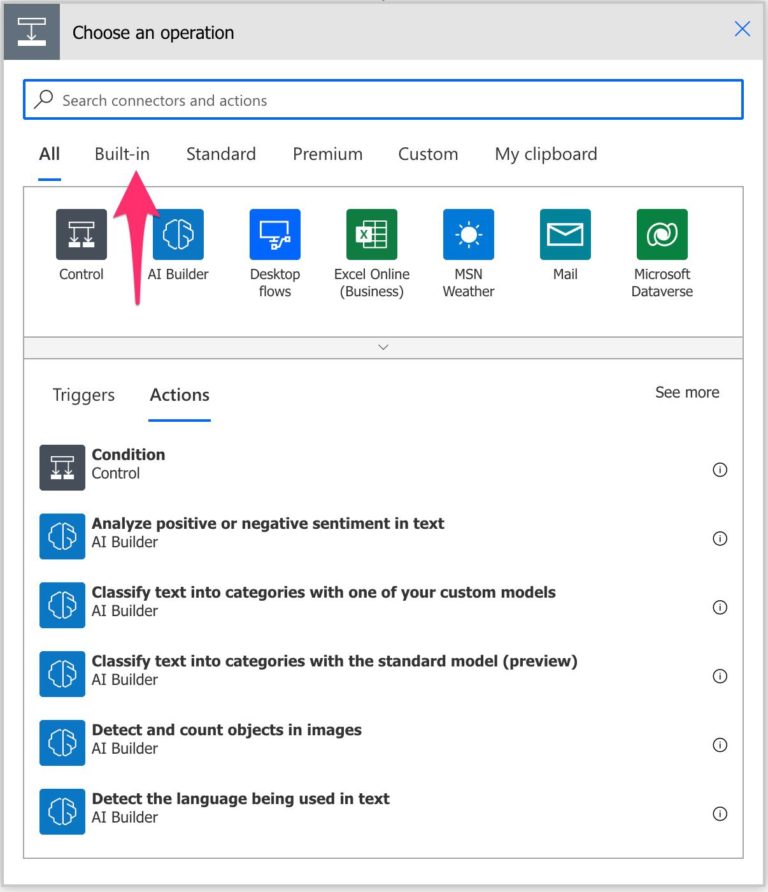Viewport: 768px width, 892px height.
Task: Select the Control connector icon
Action: click(80, 235)
